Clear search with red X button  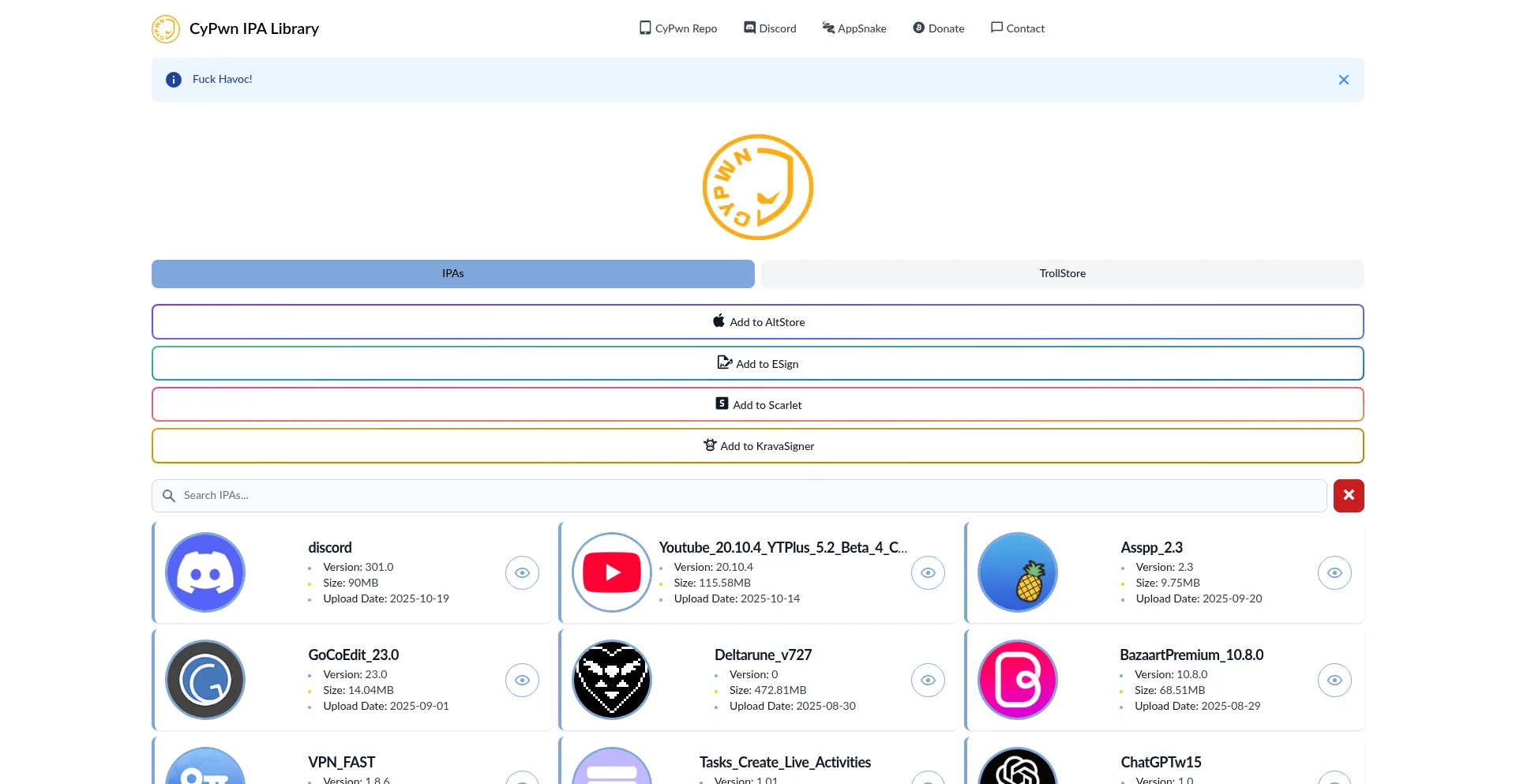point(1349,496)
